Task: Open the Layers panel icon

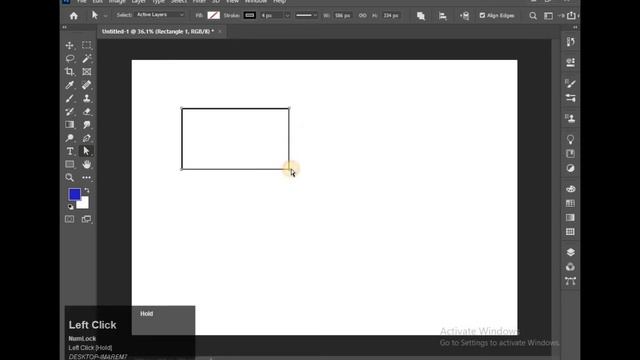Action: (571, 252)
